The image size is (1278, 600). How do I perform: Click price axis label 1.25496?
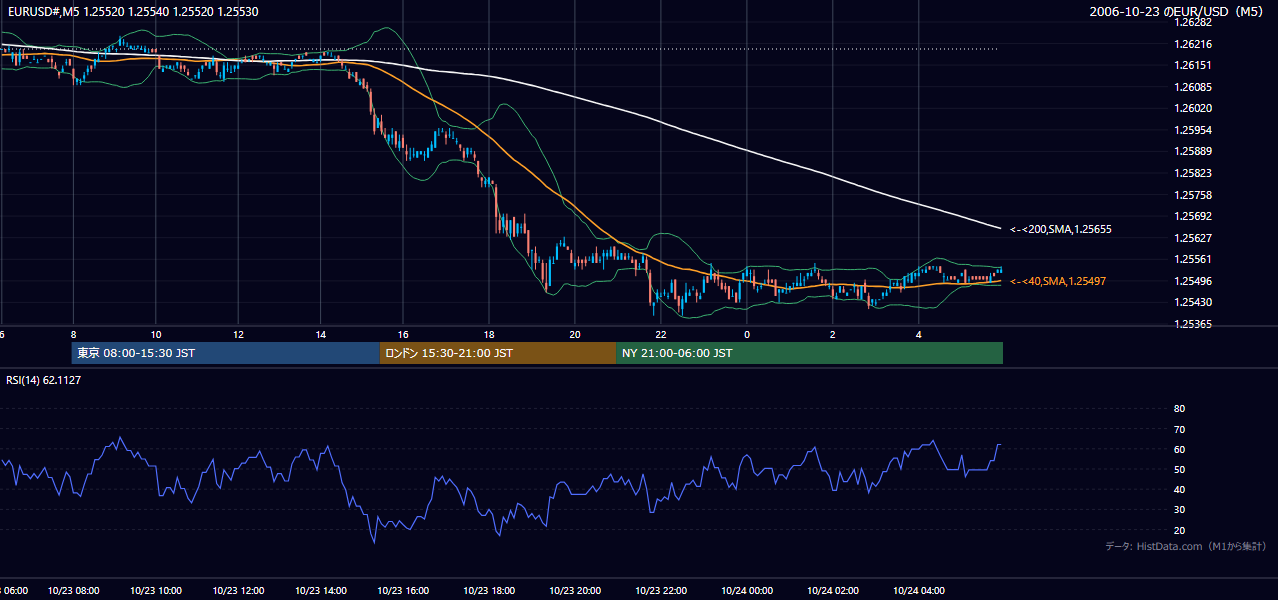1192,281
